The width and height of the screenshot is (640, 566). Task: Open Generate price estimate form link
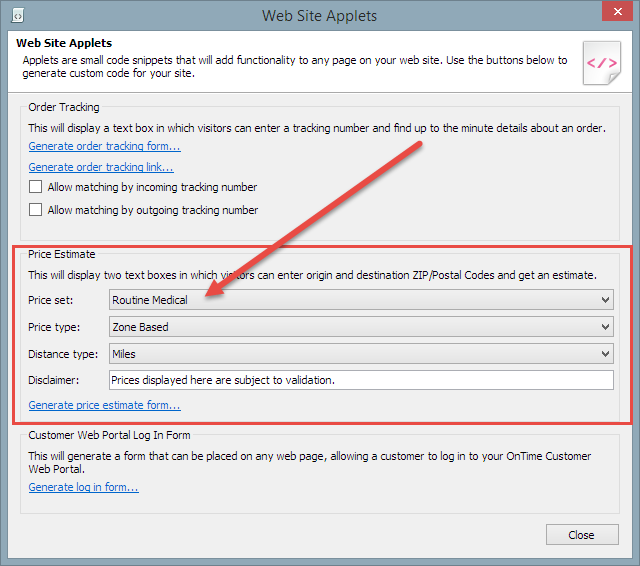pos(104,405)
